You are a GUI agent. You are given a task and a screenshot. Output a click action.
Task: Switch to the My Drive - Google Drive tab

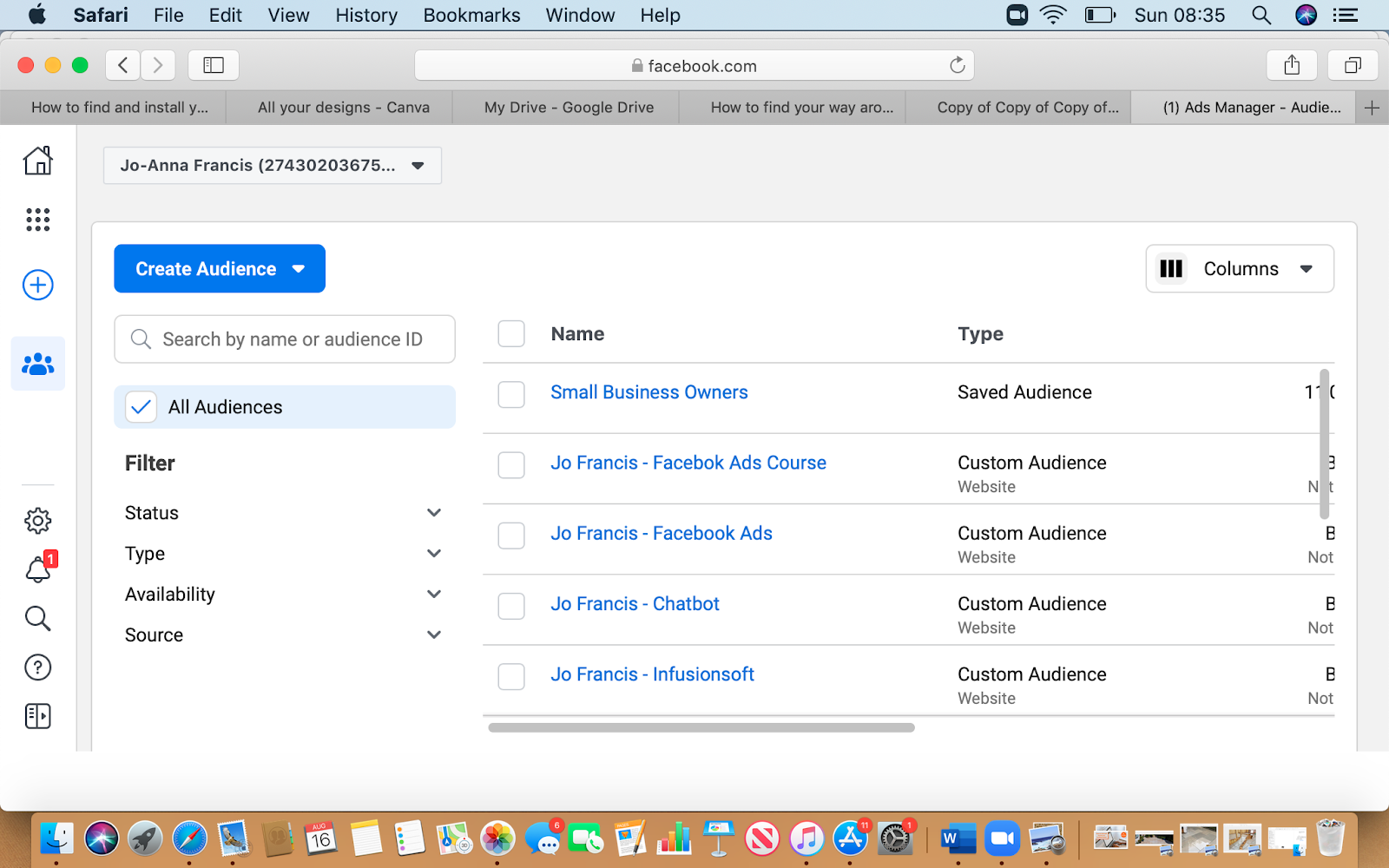coord(566,108)
